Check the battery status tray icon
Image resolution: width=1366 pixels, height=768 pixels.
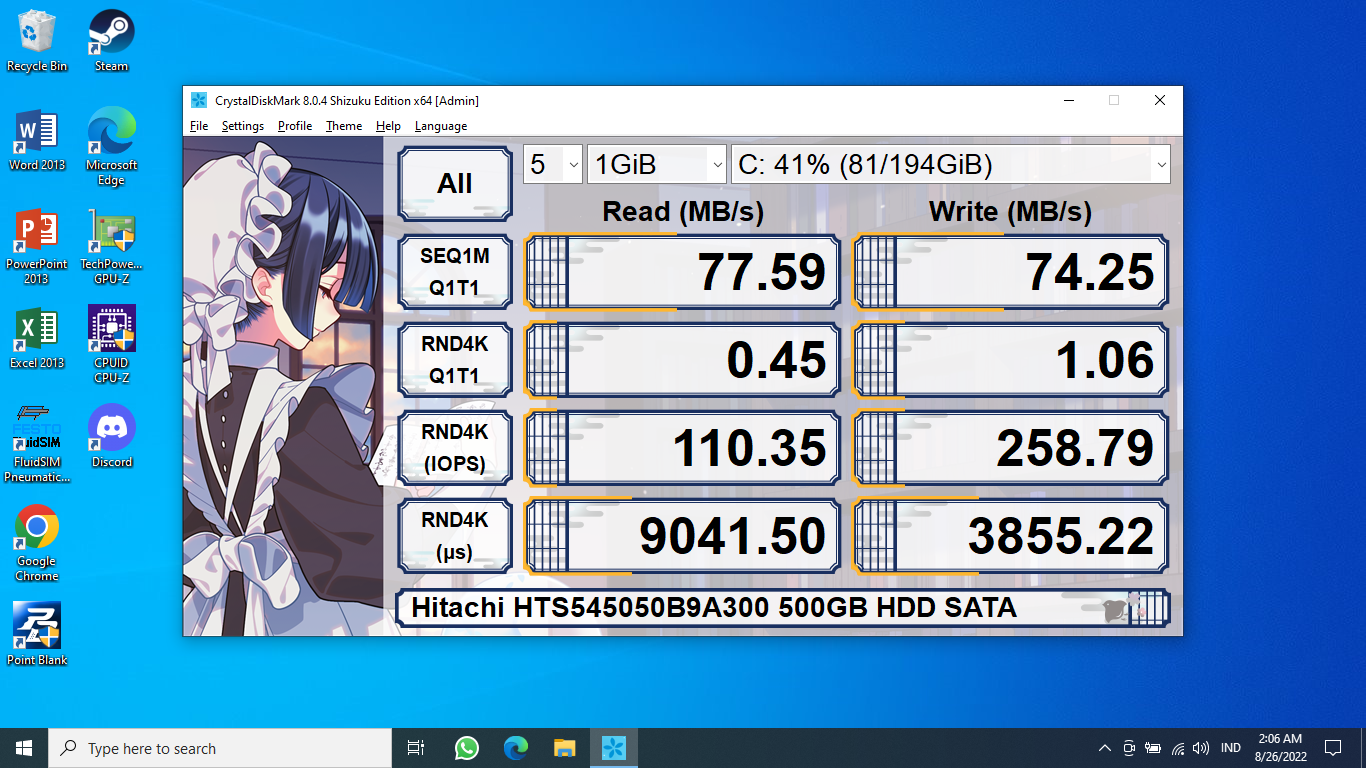pyautogui.click(x=1153, y=748)
